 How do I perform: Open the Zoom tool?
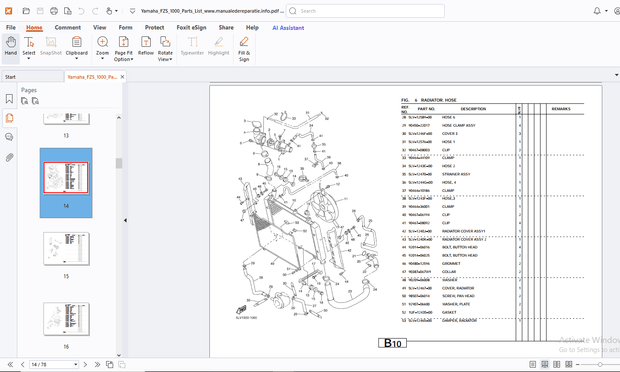click(x=102, y=47)
